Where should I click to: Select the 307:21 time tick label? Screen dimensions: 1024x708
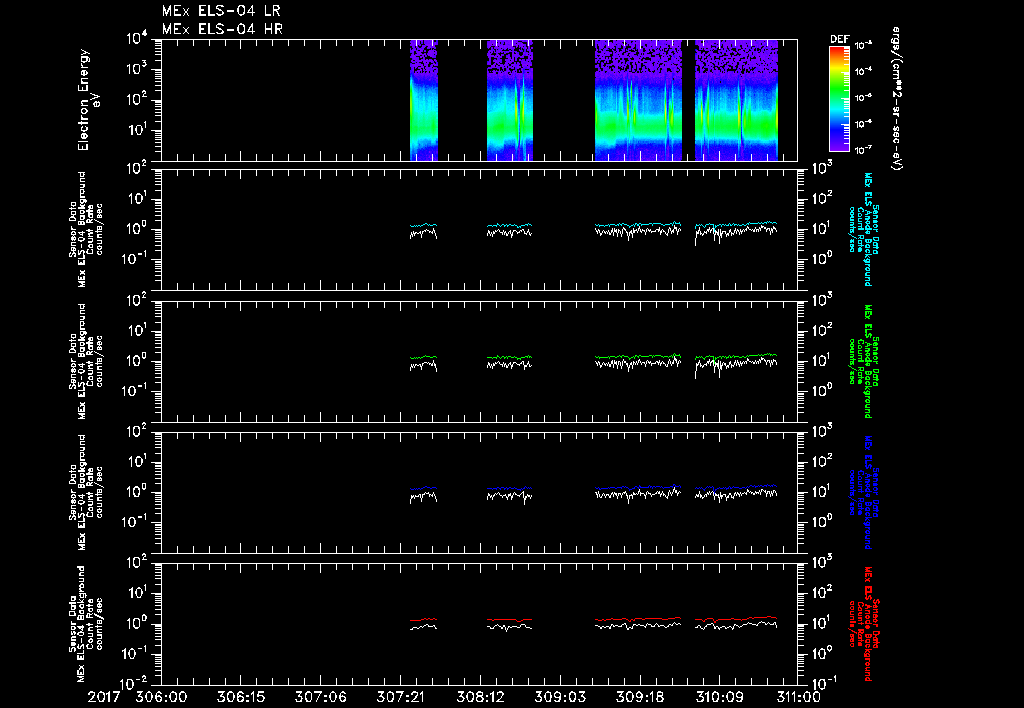tap(400, 697)
